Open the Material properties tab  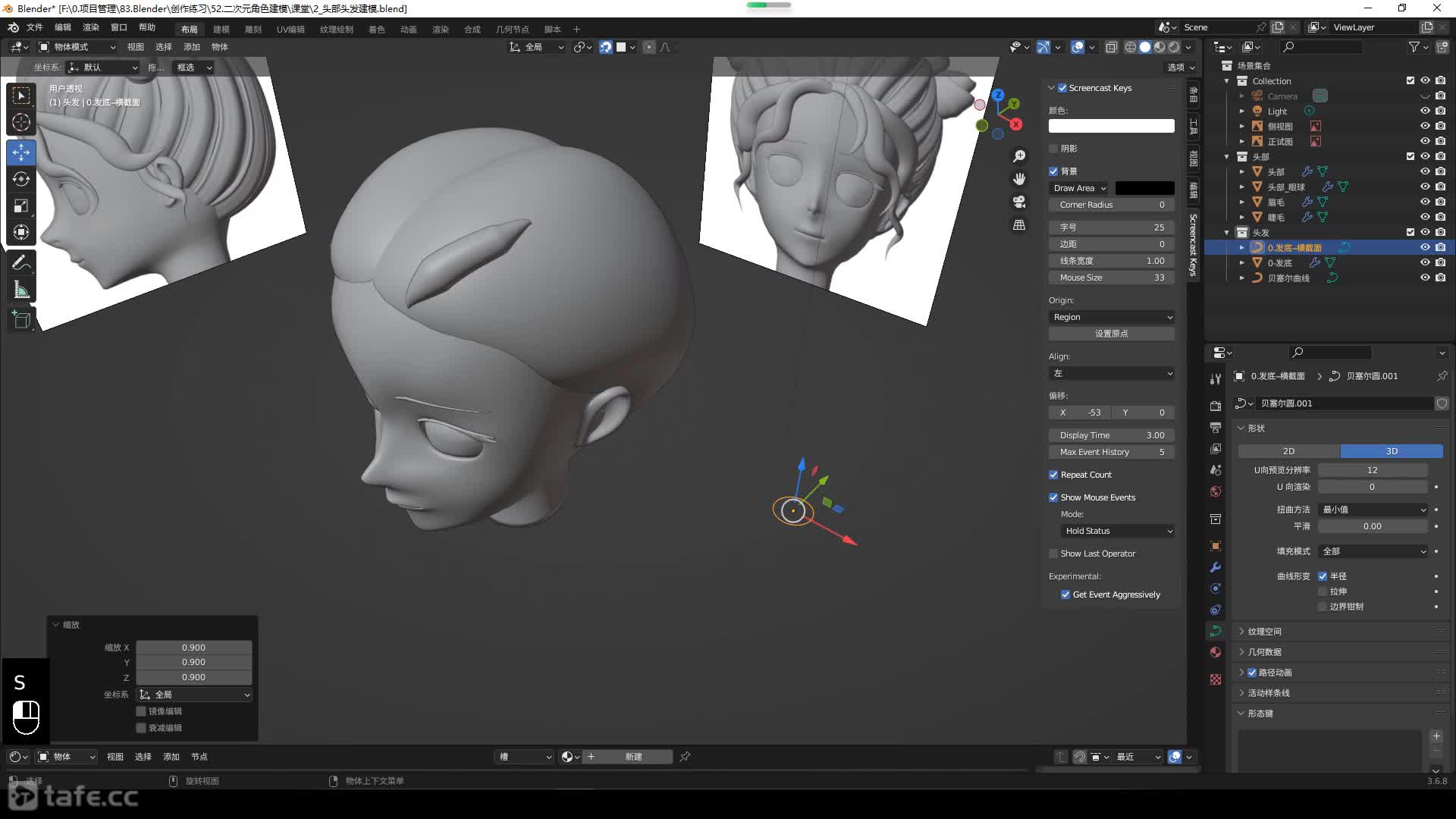point(1216,652)
